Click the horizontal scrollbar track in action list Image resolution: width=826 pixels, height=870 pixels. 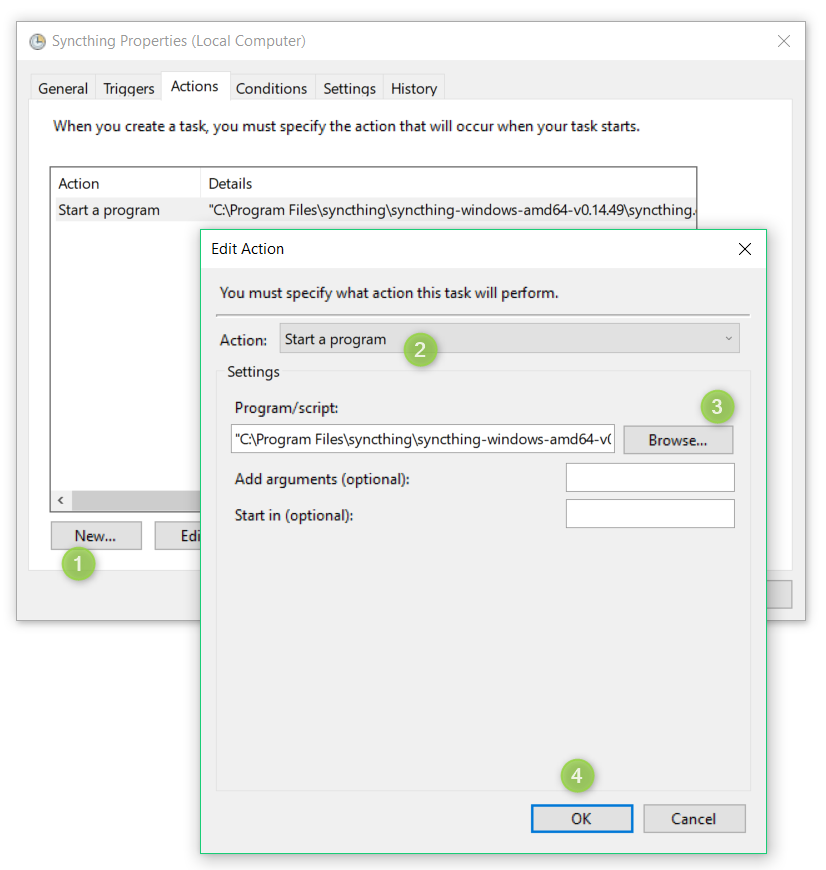136,500
